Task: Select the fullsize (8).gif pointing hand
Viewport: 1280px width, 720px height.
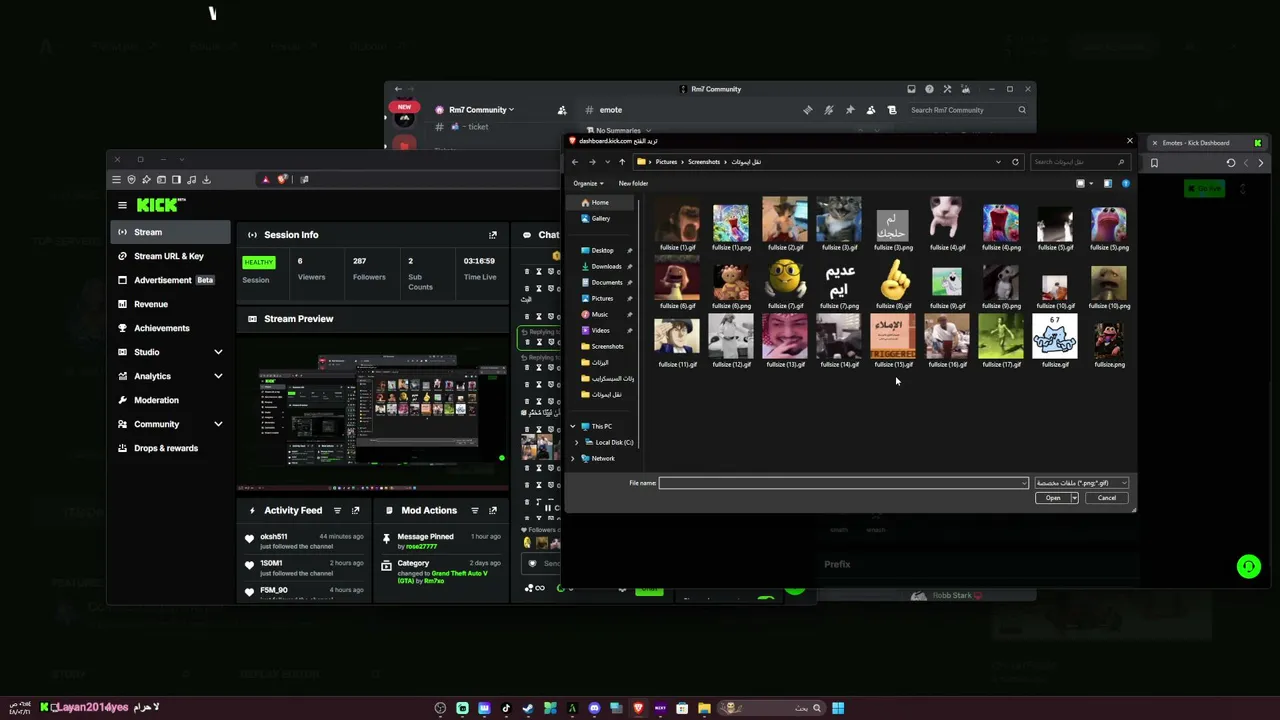Action: pos(893,286)
